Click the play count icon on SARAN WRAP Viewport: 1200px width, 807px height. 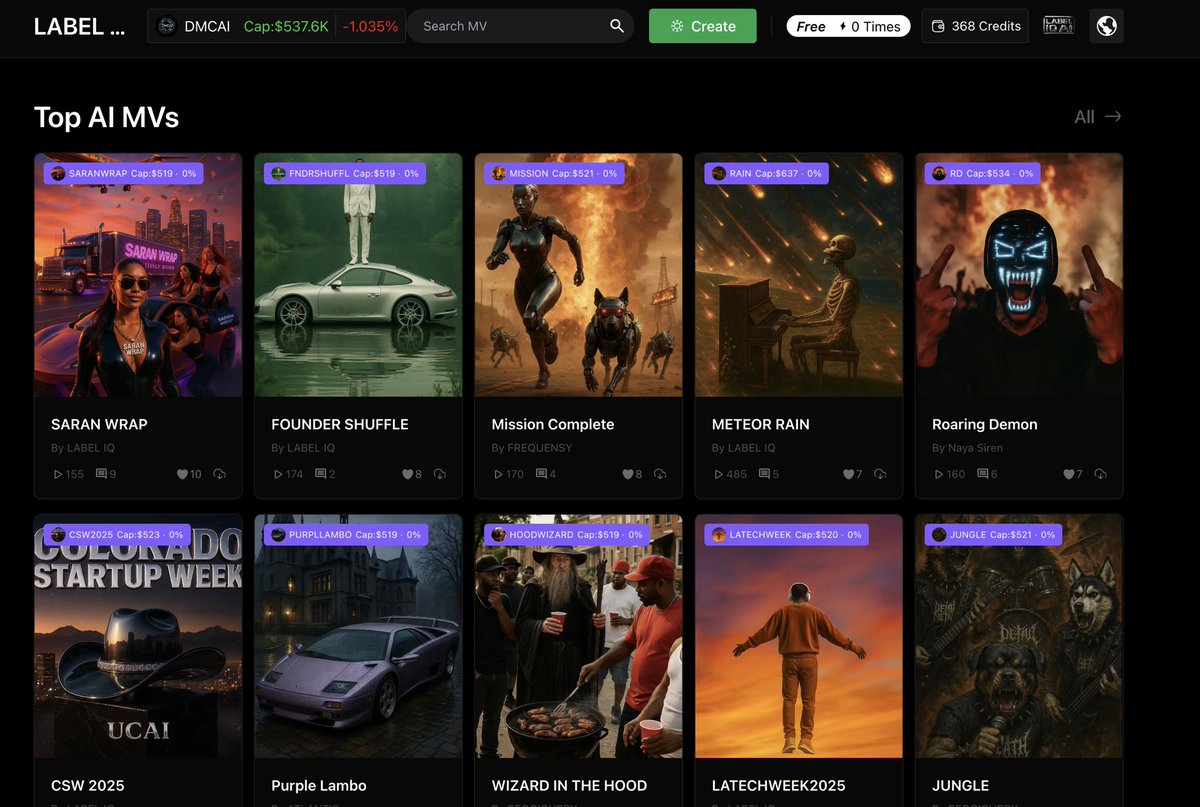pyautogui.click(x=57, y=474)
